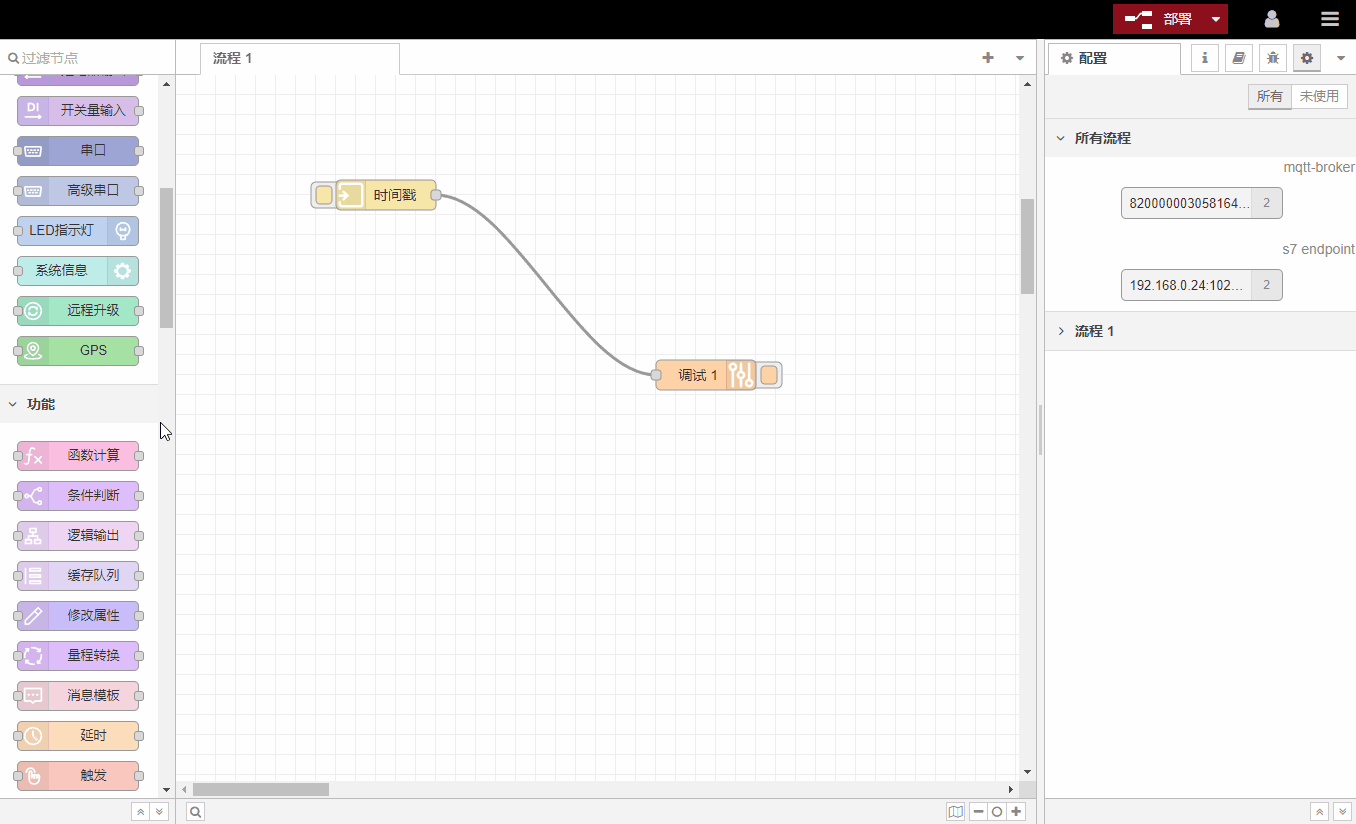Open the info sidebar tab icon
This screenshot has height=824, width=1356.
pos(1204,58)
